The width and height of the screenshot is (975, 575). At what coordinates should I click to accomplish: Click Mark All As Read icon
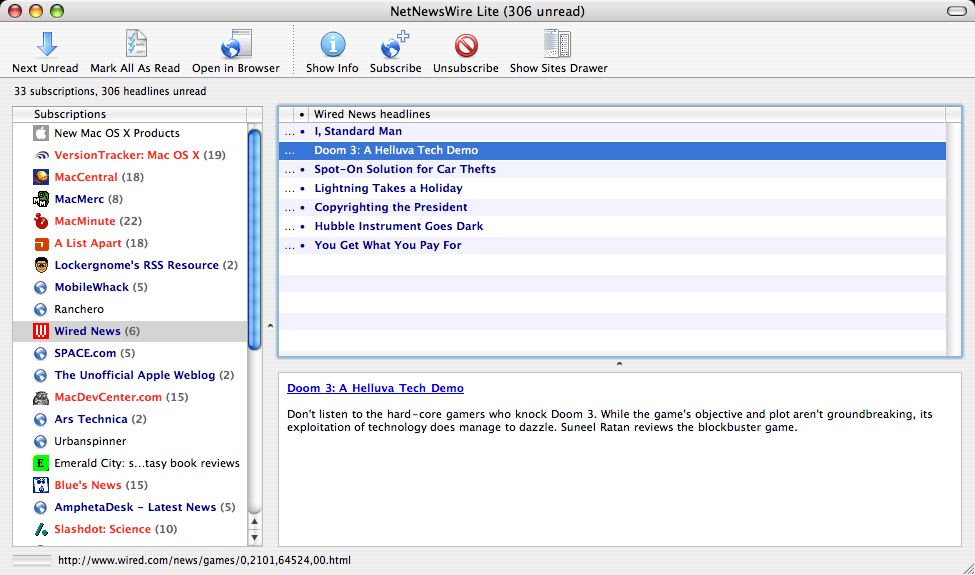[135, 44]
